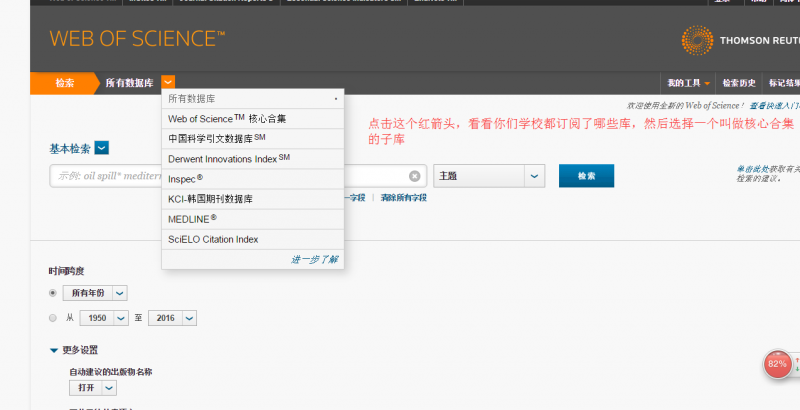Select the 所有年份 radio button
The width and height of the screenshot is (800, 410).
point(53,293)
